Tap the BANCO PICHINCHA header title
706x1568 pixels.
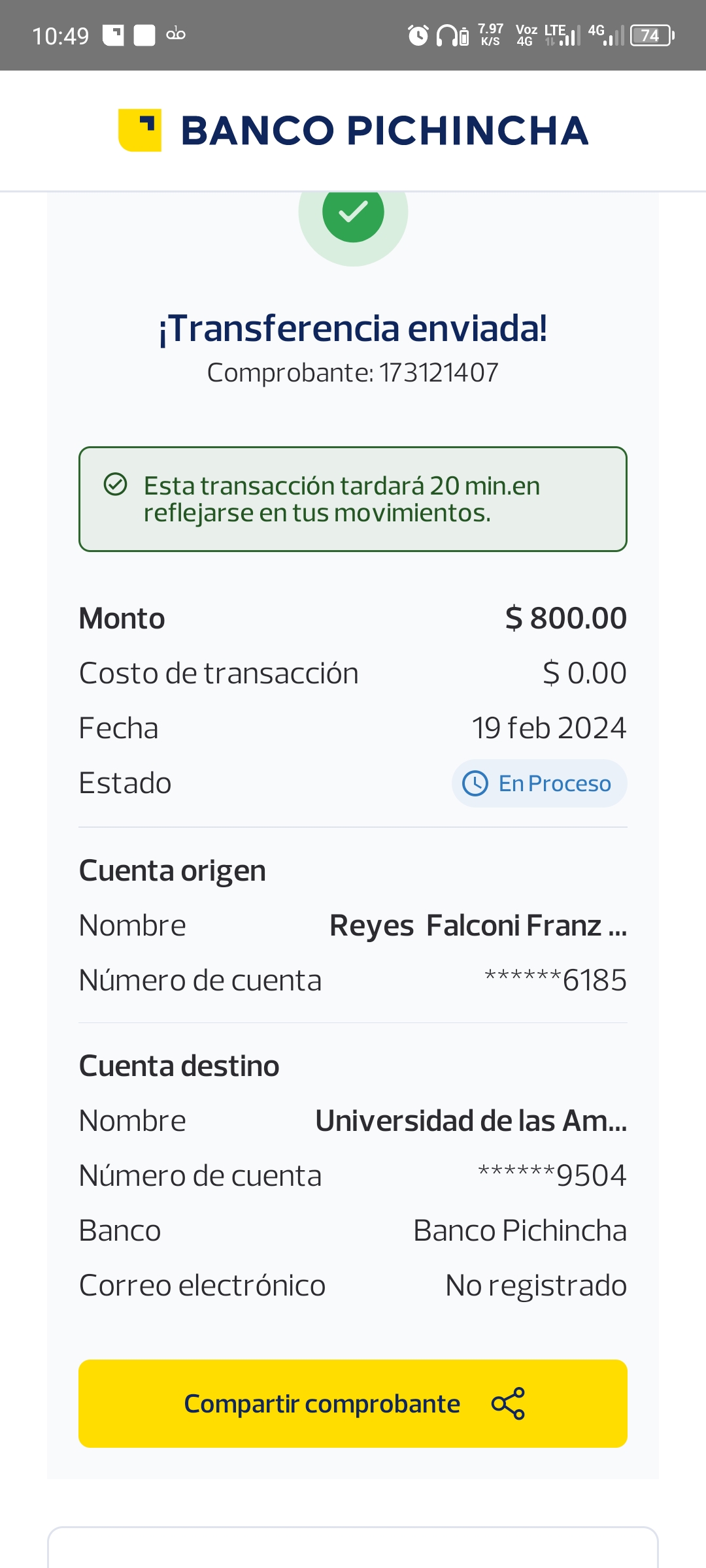click(x=384, y=131)
